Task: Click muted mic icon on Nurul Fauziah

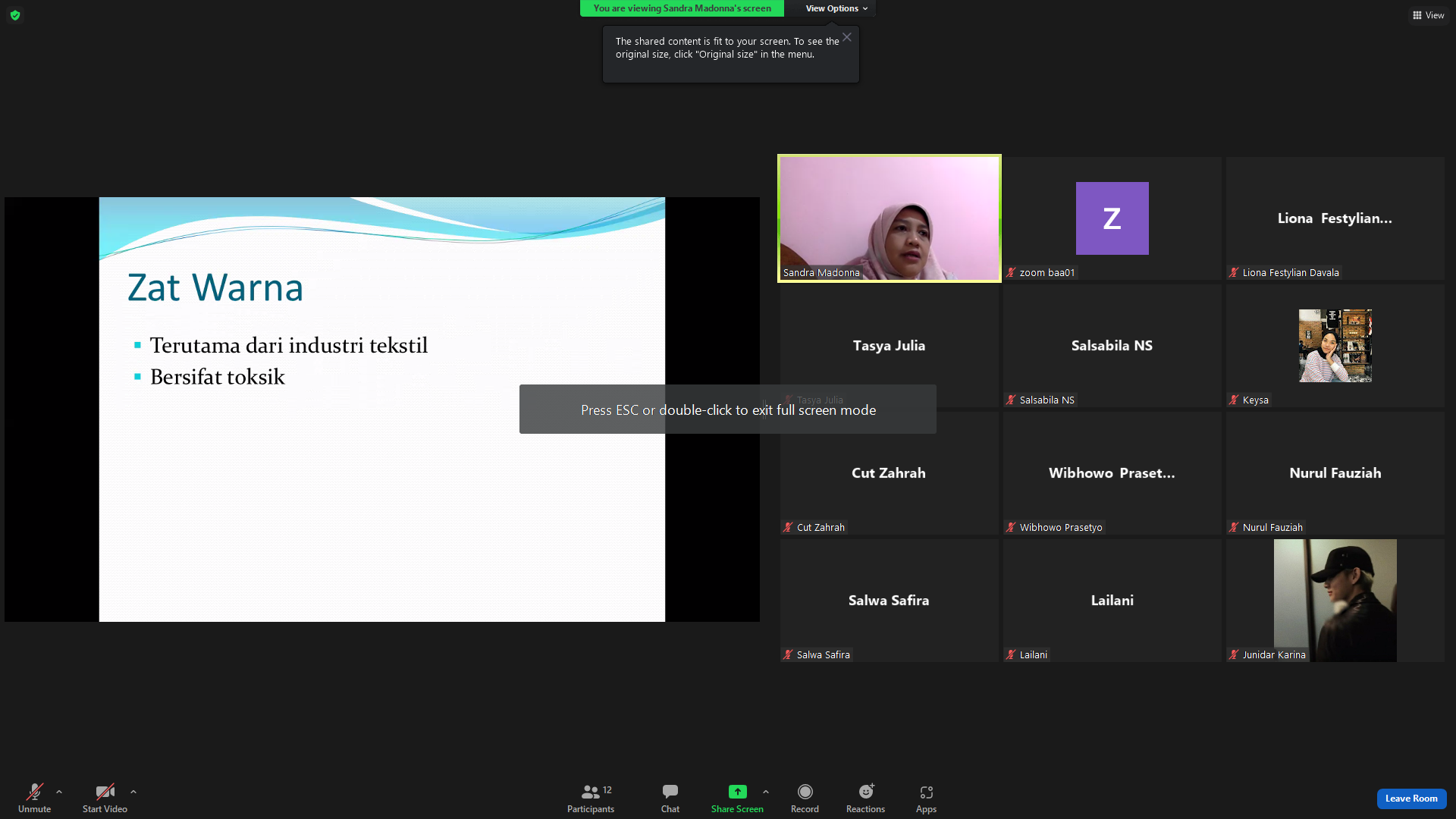Action: pyautogui.click(x=1234, y=528)
